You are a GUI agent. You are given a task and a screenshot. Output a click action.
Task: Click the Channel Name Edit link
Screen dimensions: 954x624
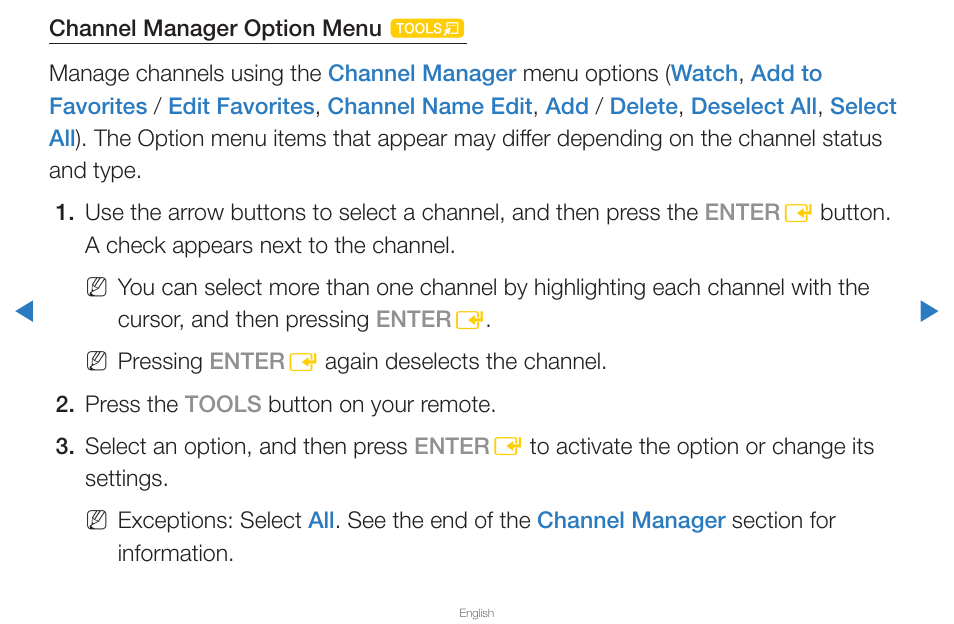(x=430, y=106)
